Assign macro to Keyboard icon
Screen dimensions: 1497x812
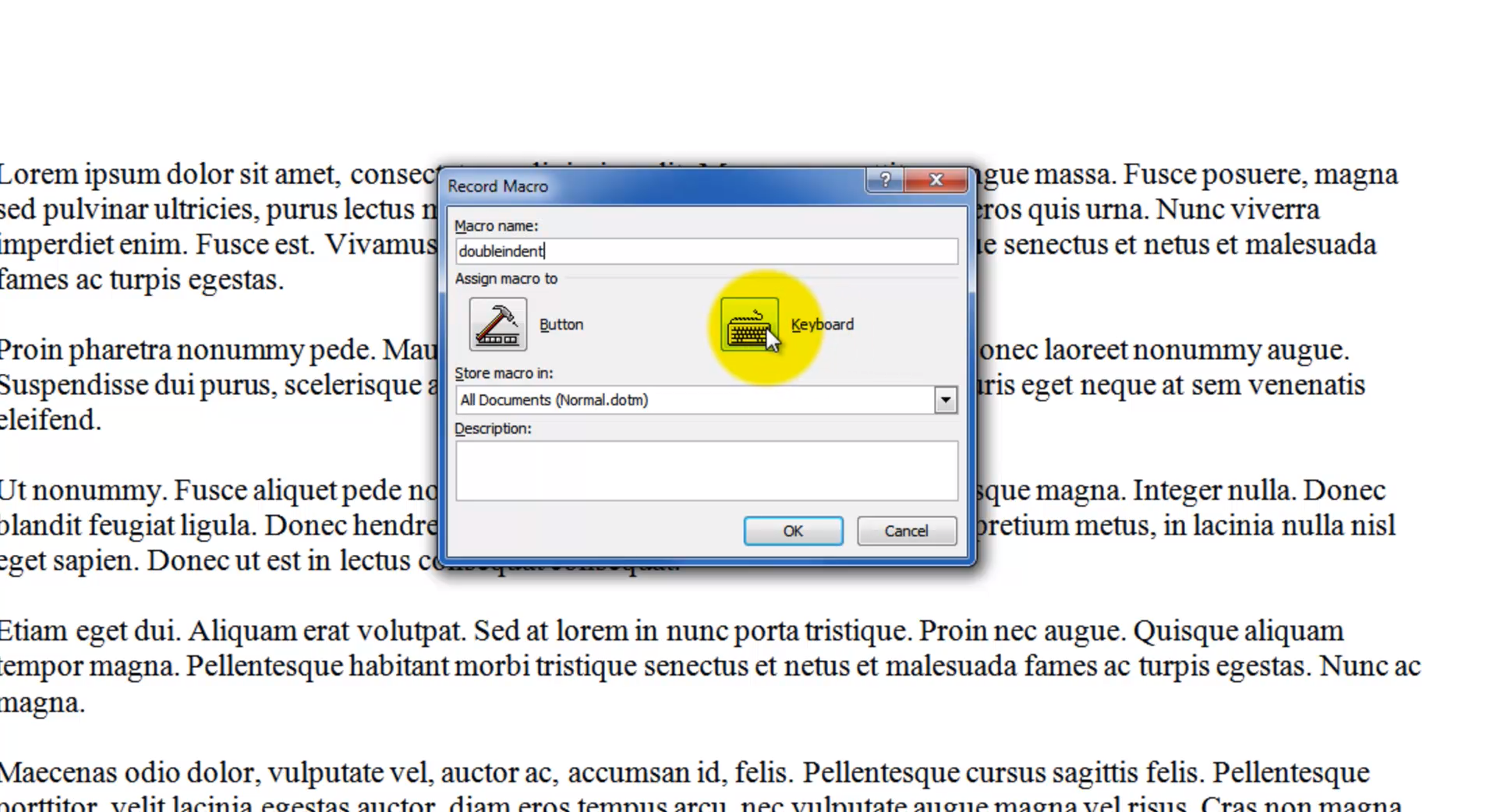(748, 324)
